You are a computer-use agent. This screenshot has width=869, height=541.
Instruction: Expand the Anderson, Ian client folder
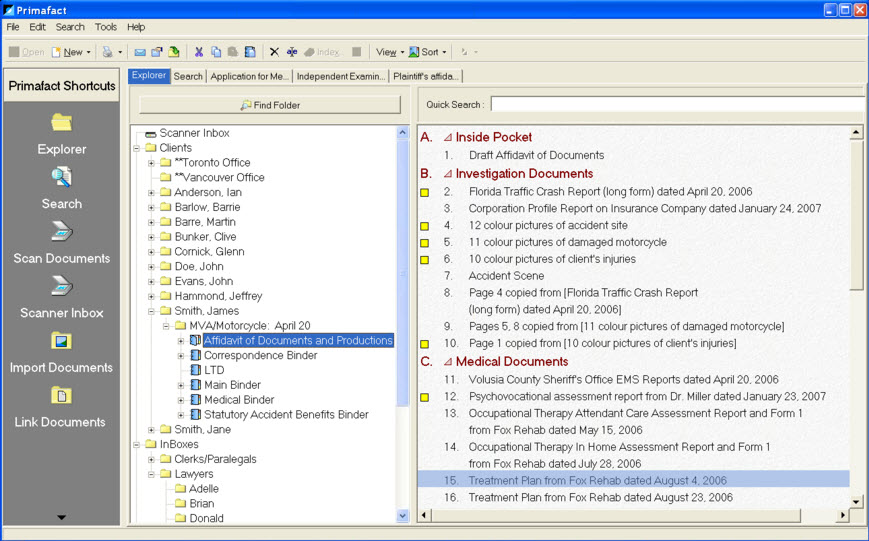point(151,192)
